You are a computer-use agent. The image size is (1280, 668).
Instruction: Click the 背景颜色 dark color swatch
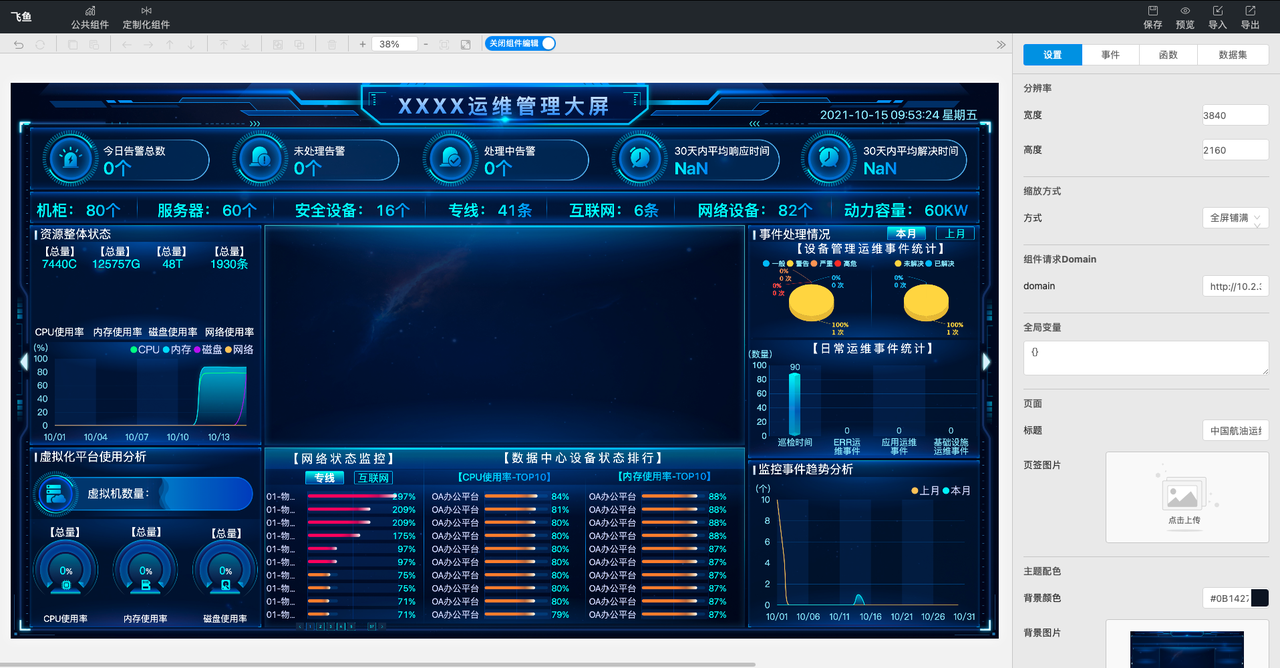point(1259,598)
